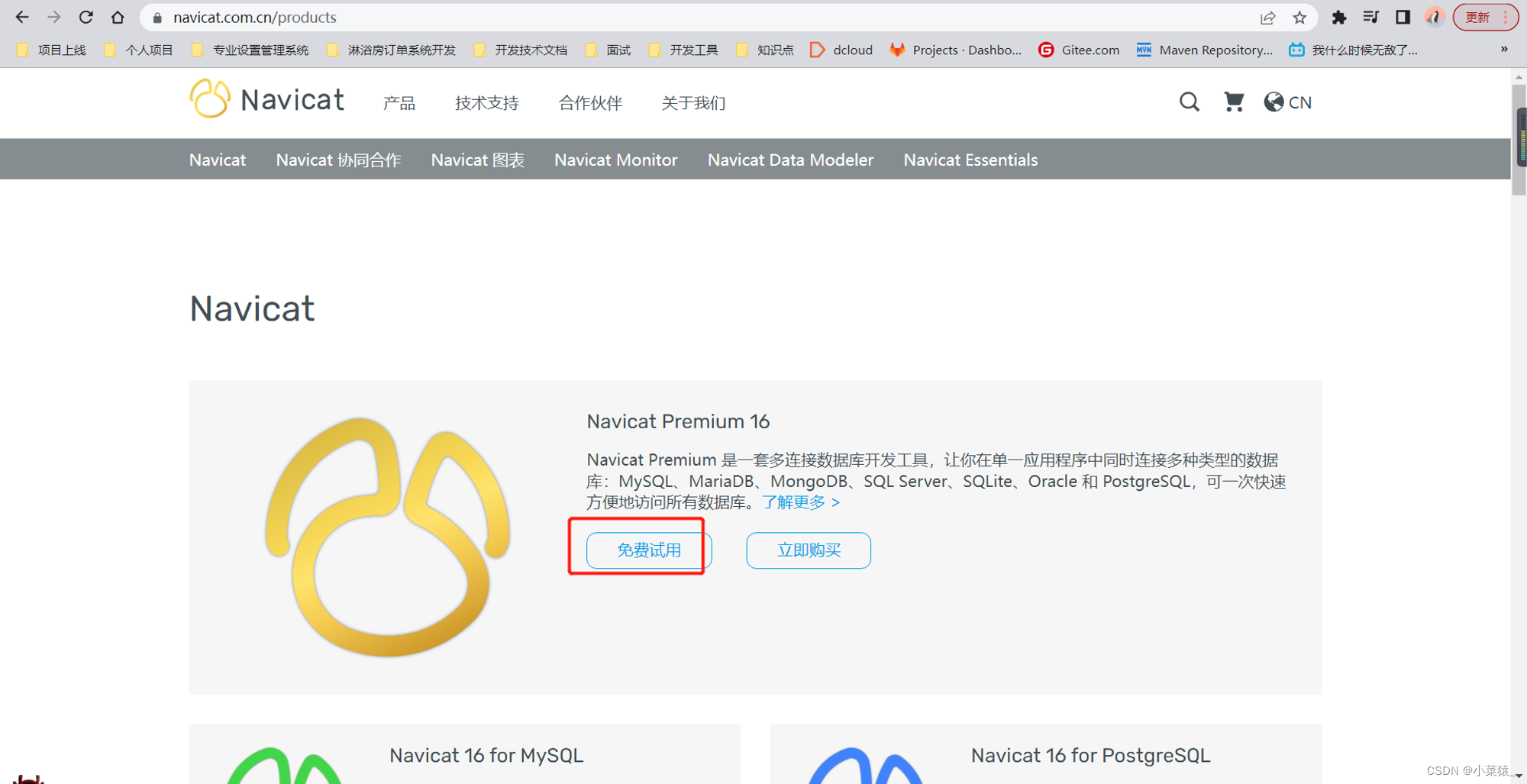The image size is (1527, 784).
Task: Select the Navicat tab in gray bar
Action: (218, 160)
